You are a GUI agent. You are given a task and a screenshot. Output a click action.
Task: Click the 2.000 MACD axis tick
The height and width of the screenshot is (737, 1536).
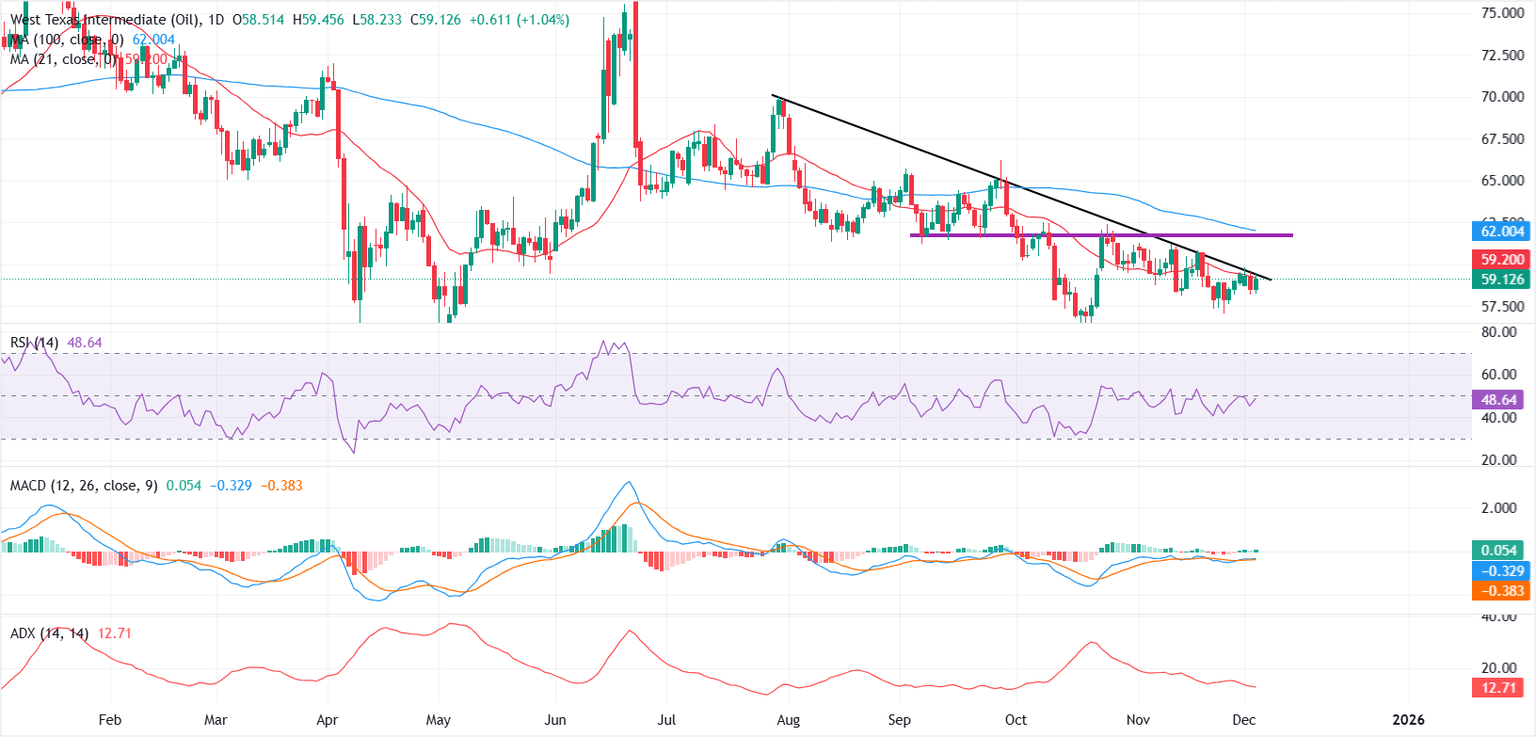coord(1500,508)
